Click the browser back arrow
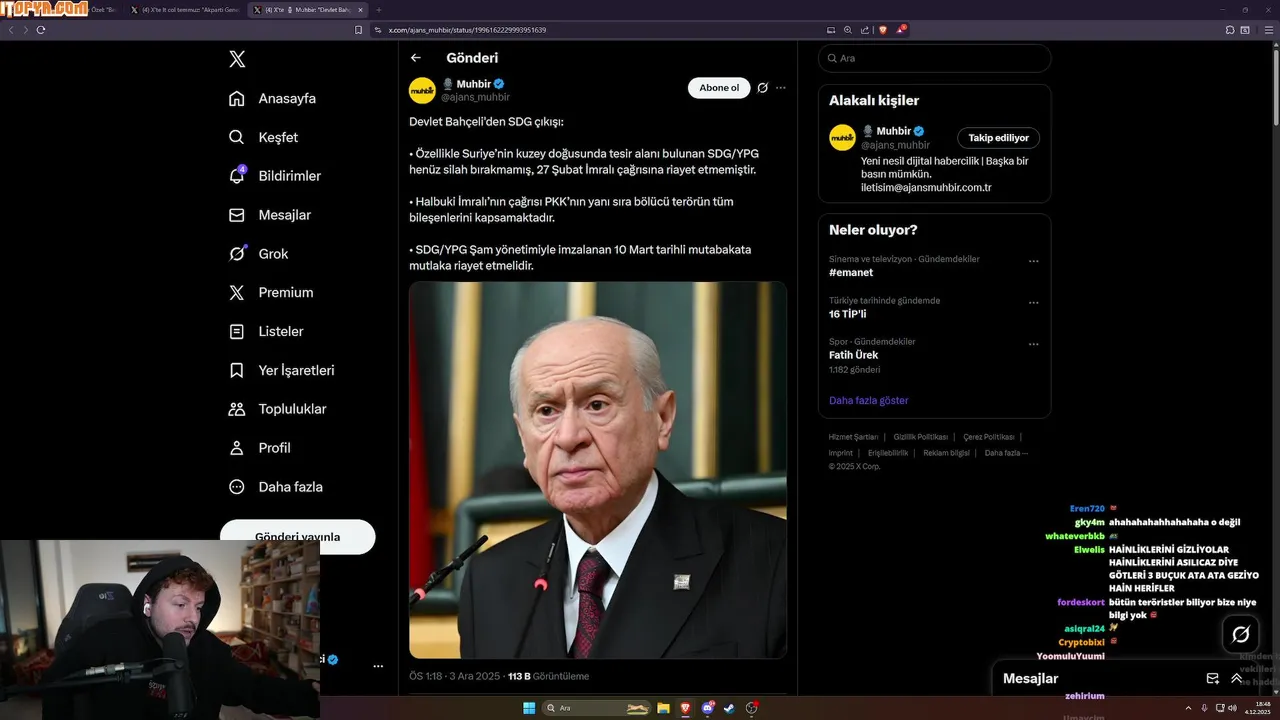The height and width of the screenshot is (720, 1280). (x=11, y=30)
